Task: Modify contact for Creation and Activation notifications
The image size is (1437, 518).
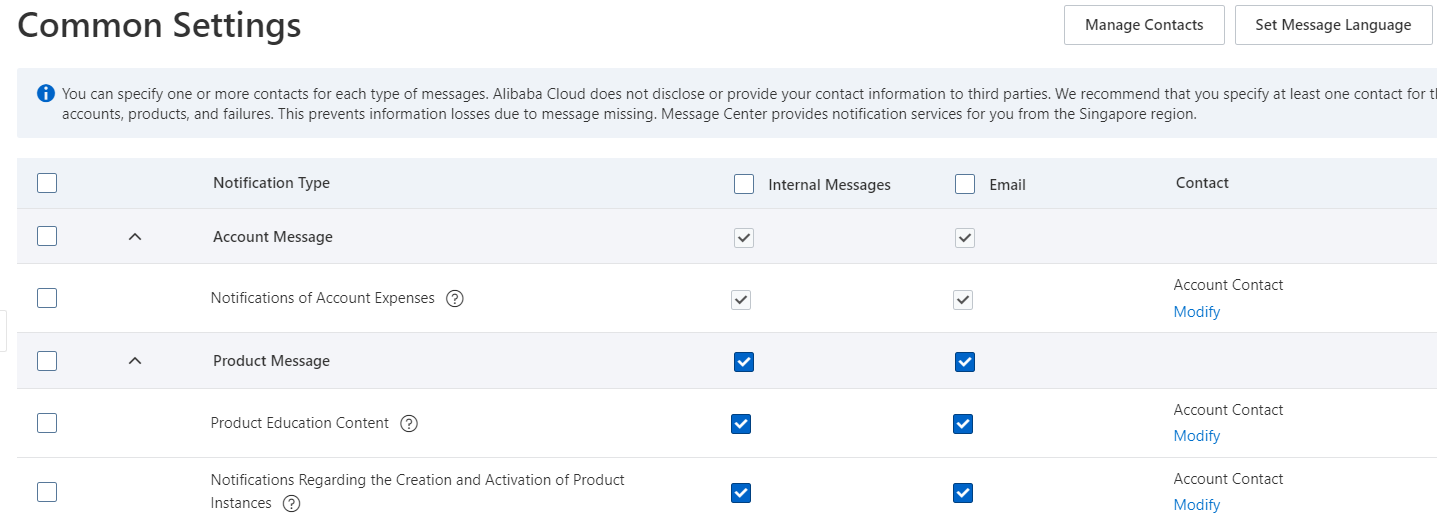Action: click(x=1197, y=505)
